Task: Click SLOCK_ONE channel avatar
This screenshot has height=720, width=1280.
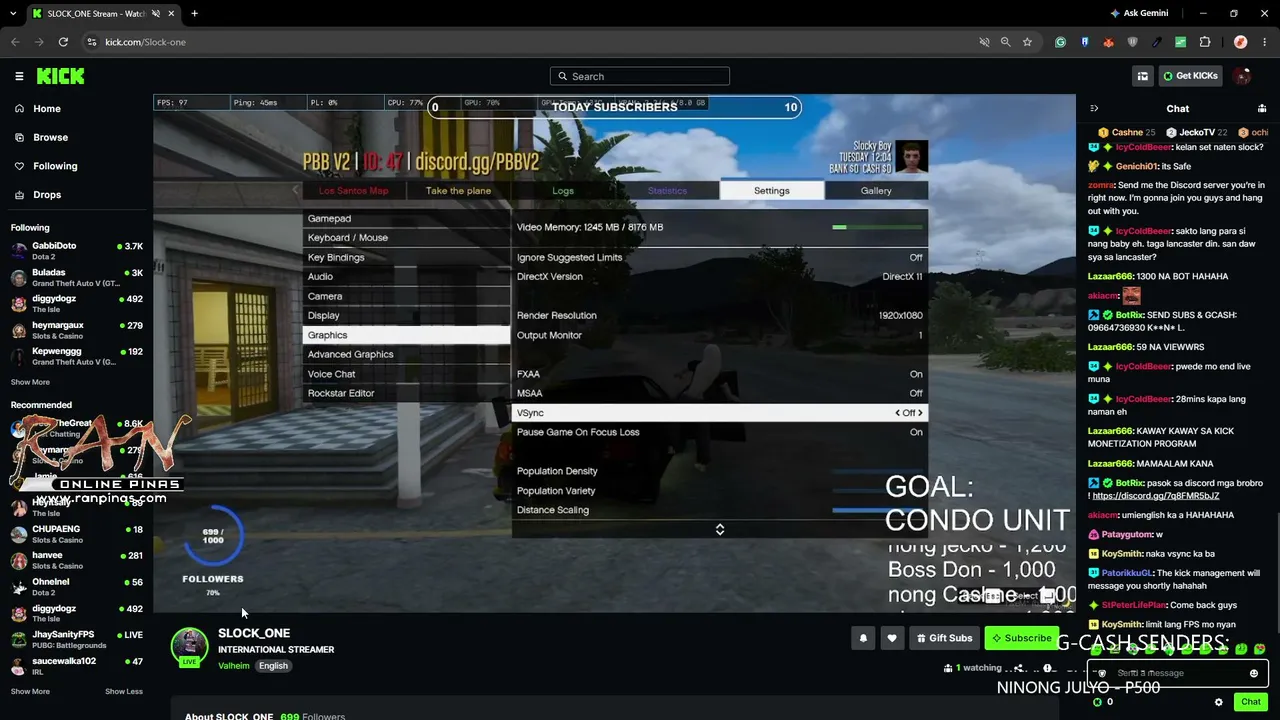Action: [189, 646]
